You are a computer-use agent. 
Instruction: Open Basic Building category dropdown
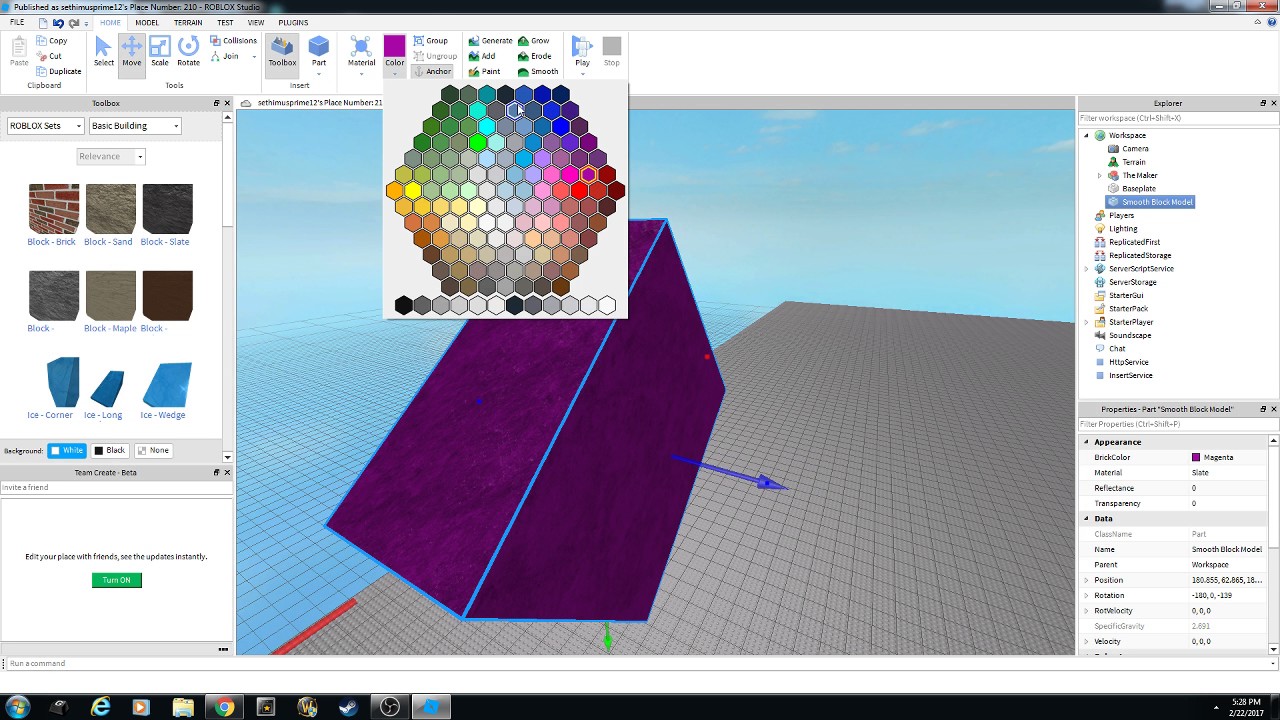click(x=134, y=126)
